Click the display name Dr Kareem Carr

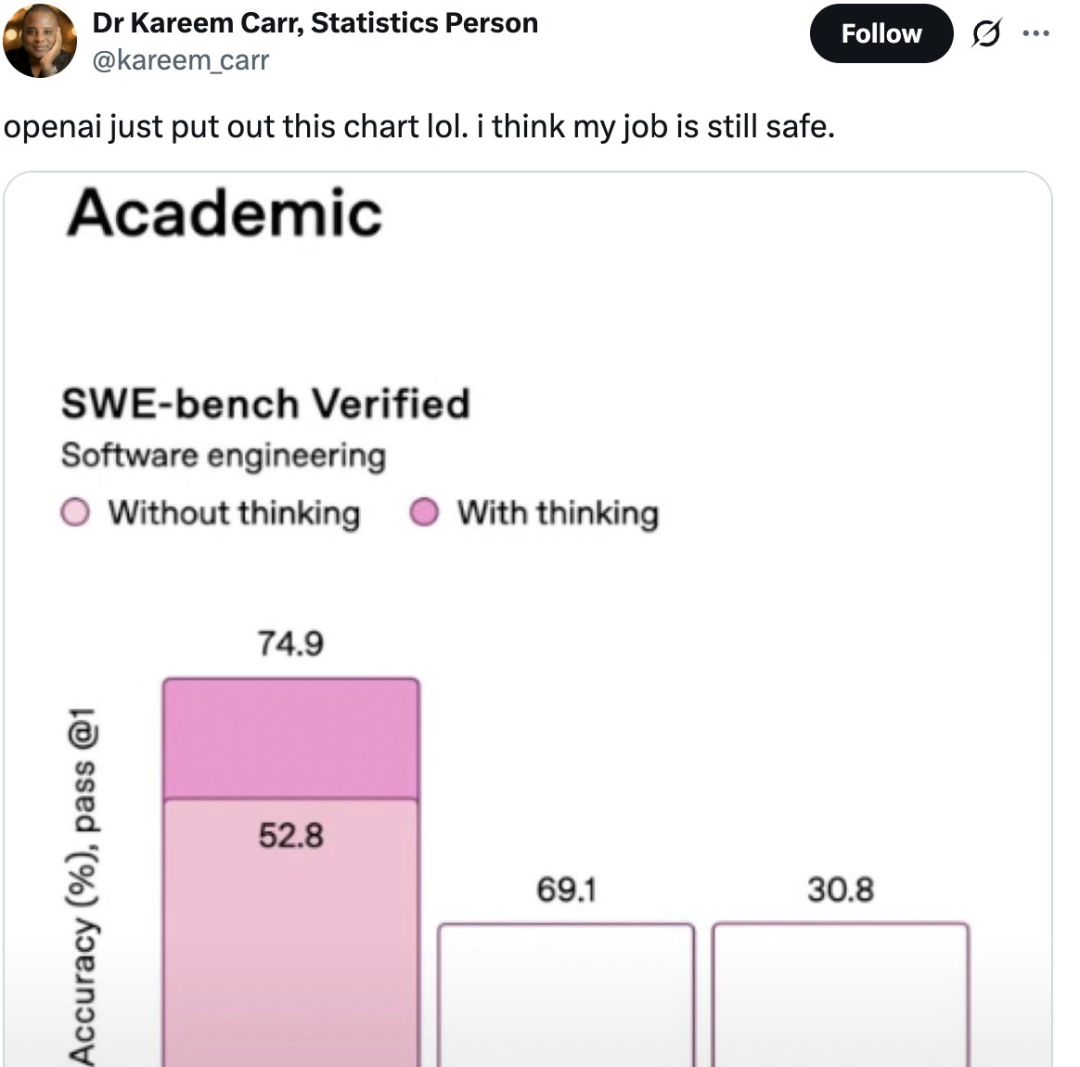pyautogui.click(x=315, y=23)
